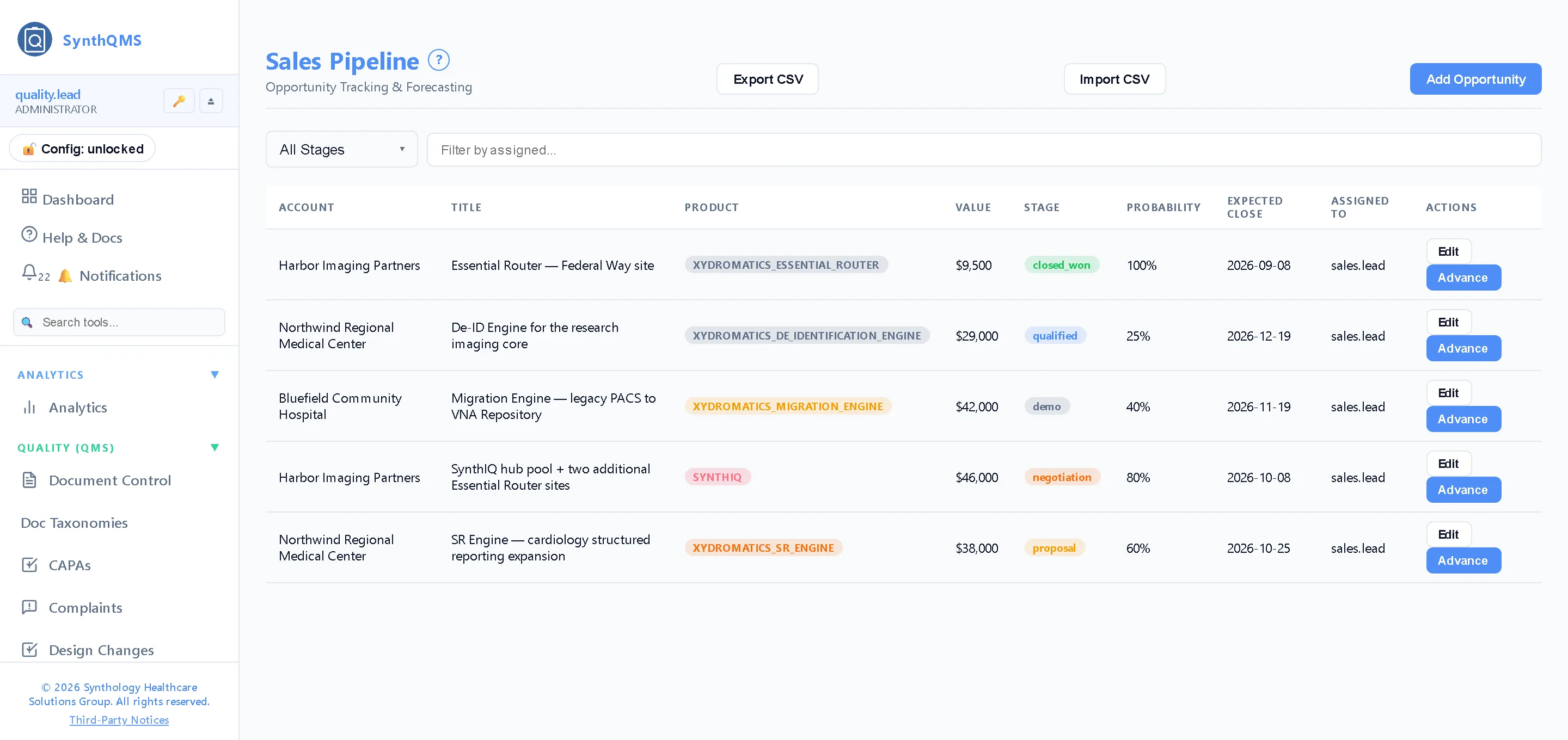The height and width of the screenshot is (740, 1568).
Task: Open Dashboard from the sidebar
Action: 78,200
